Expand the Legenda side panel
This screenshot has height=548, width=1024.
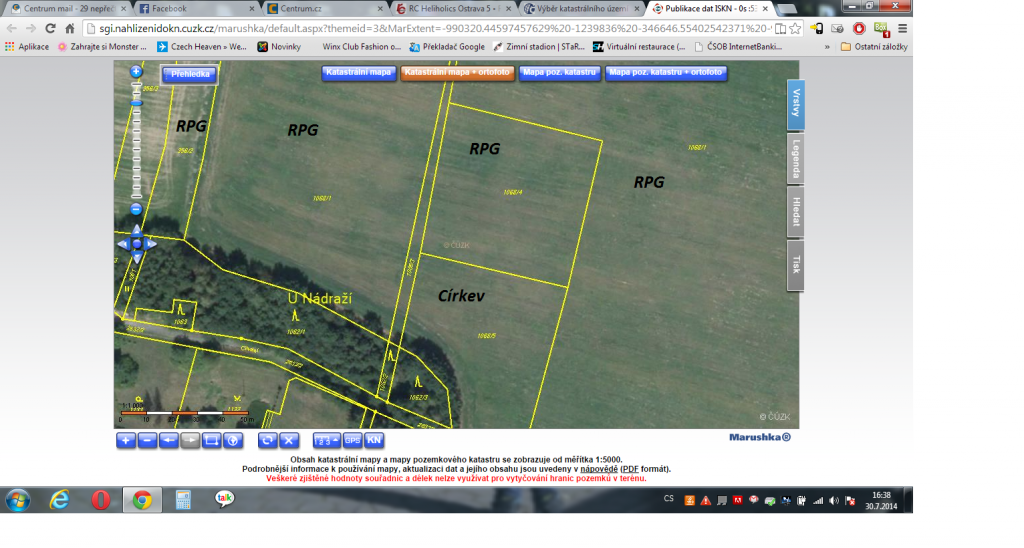pos(796,158)
